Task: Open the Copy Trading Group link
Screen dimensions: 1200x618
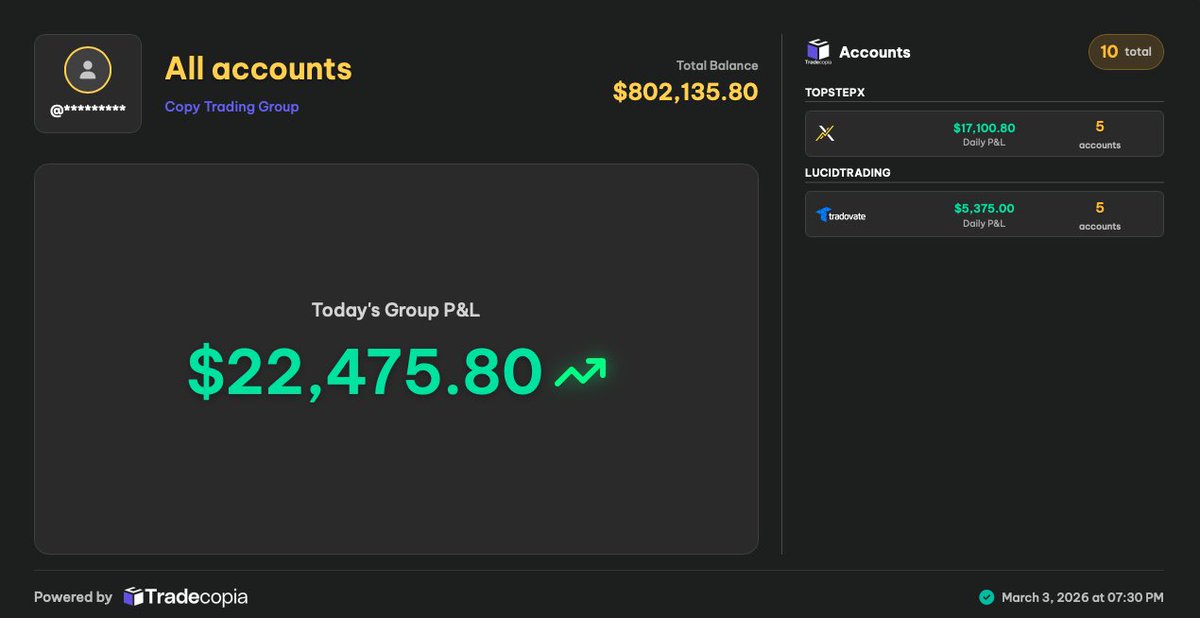Action: coord(232,106)
